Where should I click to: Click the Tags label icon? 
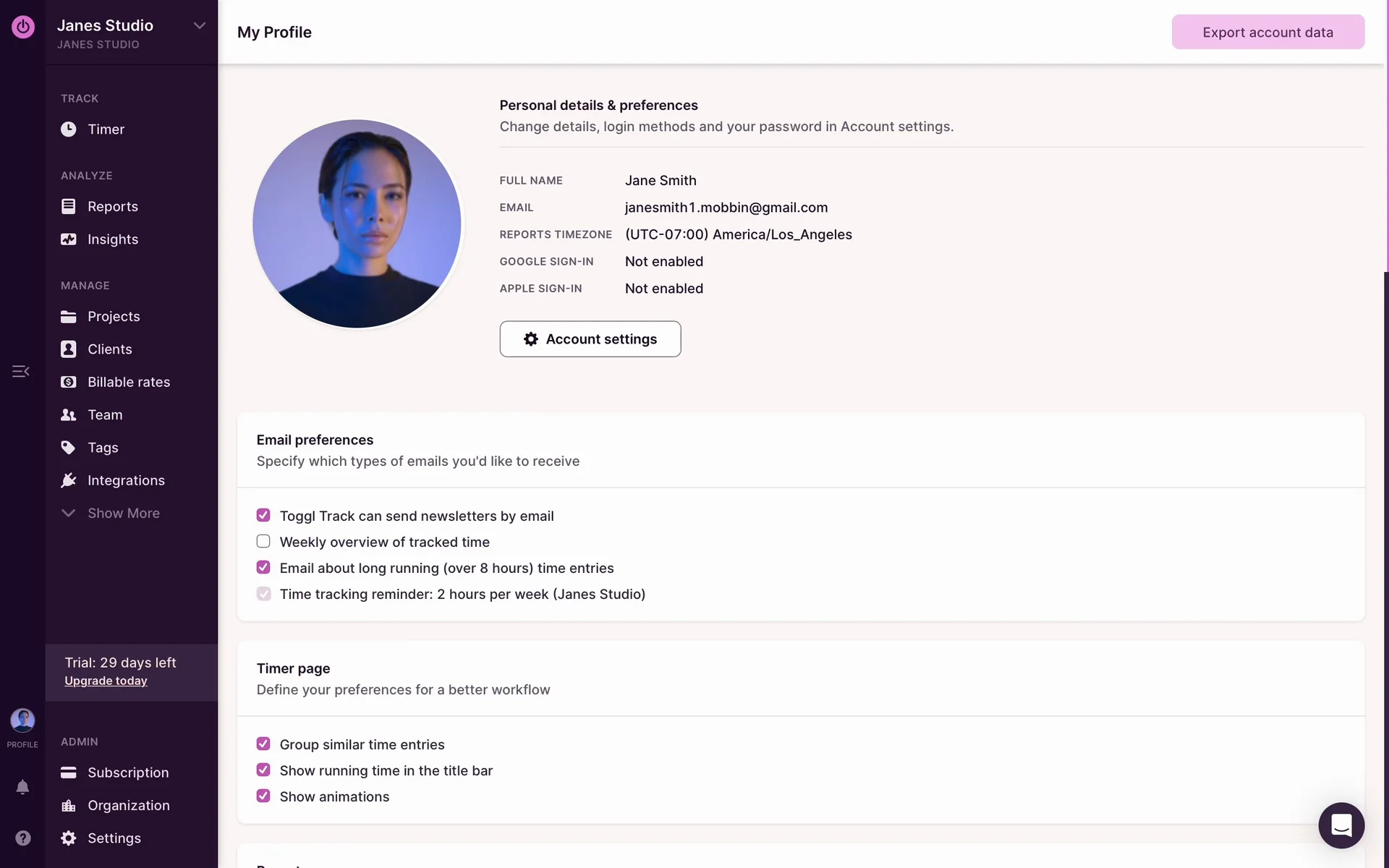click(69, 448)
